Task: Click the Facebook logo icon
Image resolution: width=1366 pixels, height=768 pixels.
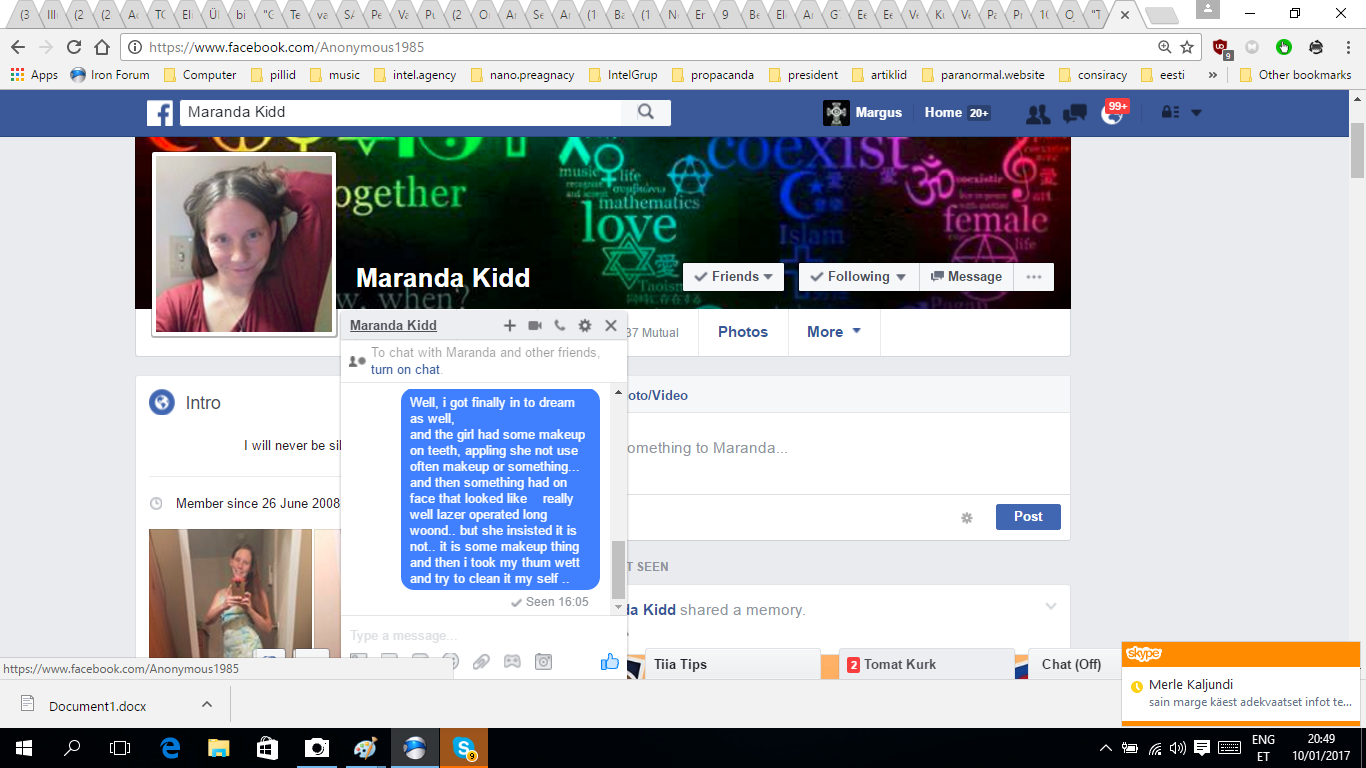Action: coord(160,113)
